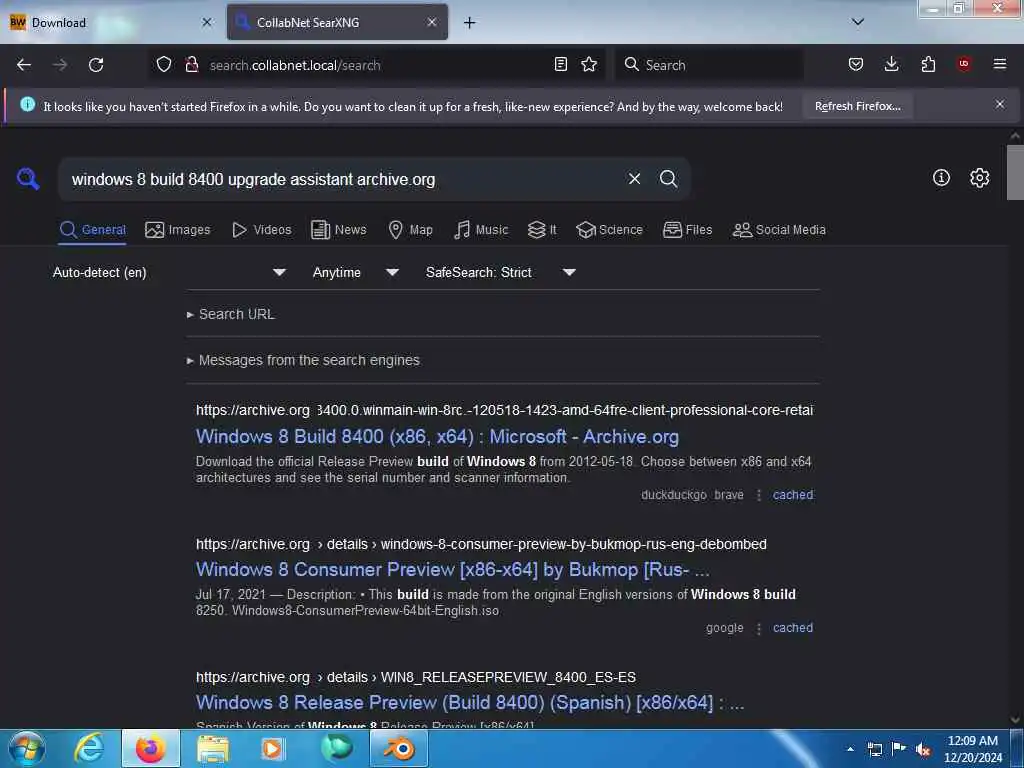Open the uBlock Origin extension icon
Screen dimensions: 1024x768
[964, 64]
